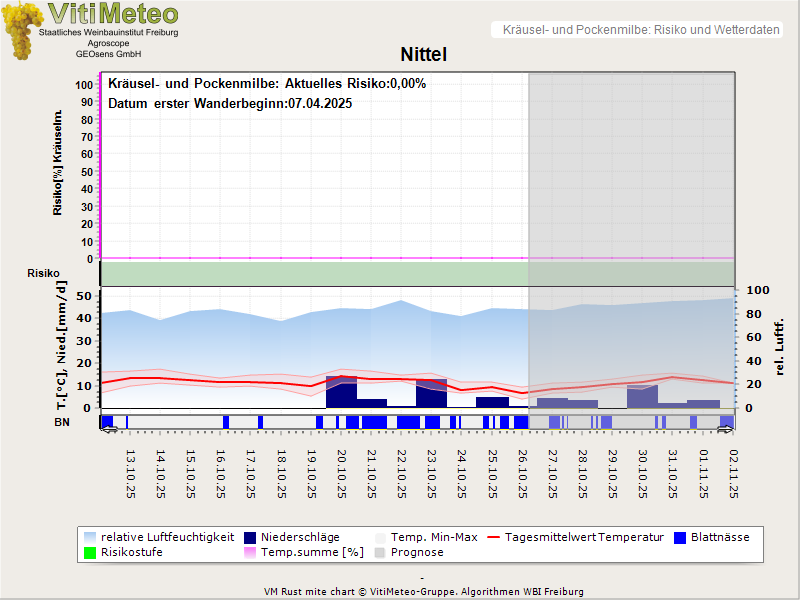Click the blue Blattnässe legend swatch
This screenshot has height=600, width=800.
tap(681, 537)
